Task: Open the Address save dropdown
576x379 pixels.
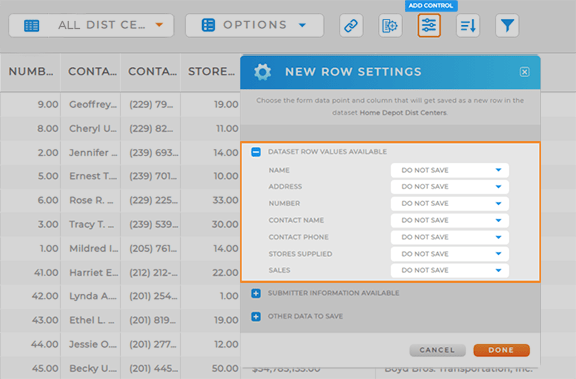Action: (450, 187)
